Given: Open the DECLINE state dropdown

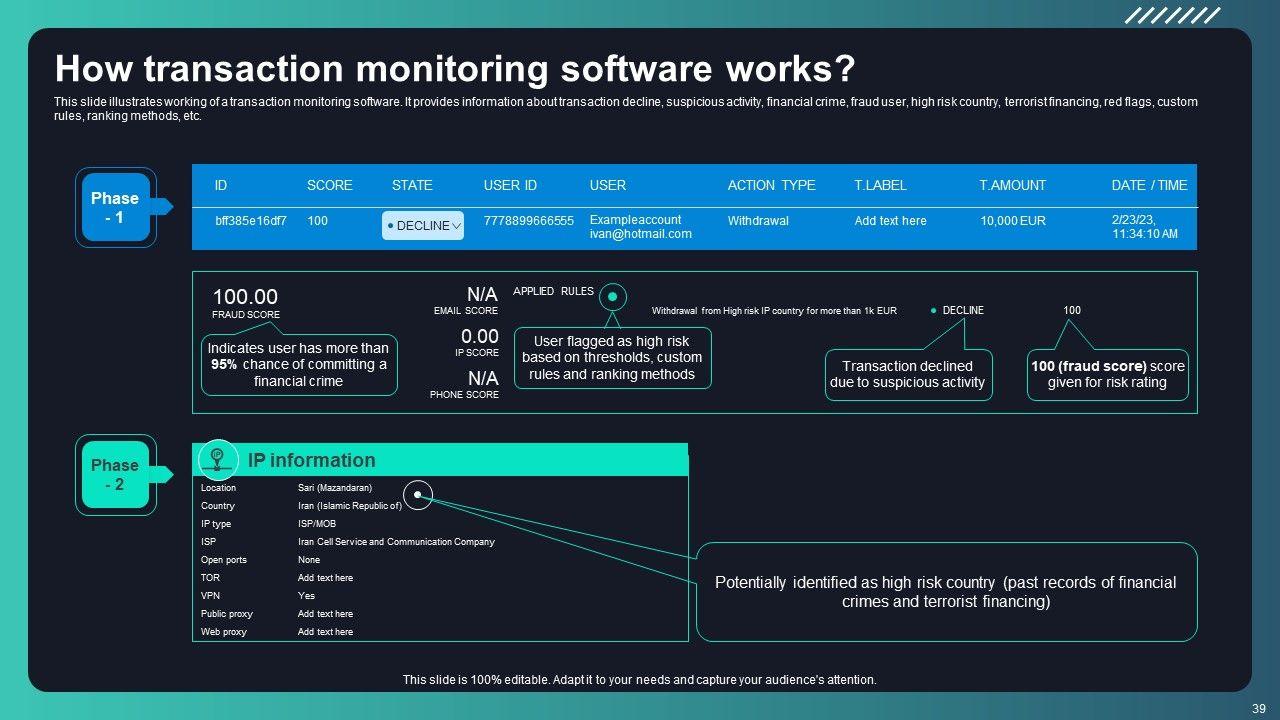Looking at the screenshot, I should pos(422,226).
